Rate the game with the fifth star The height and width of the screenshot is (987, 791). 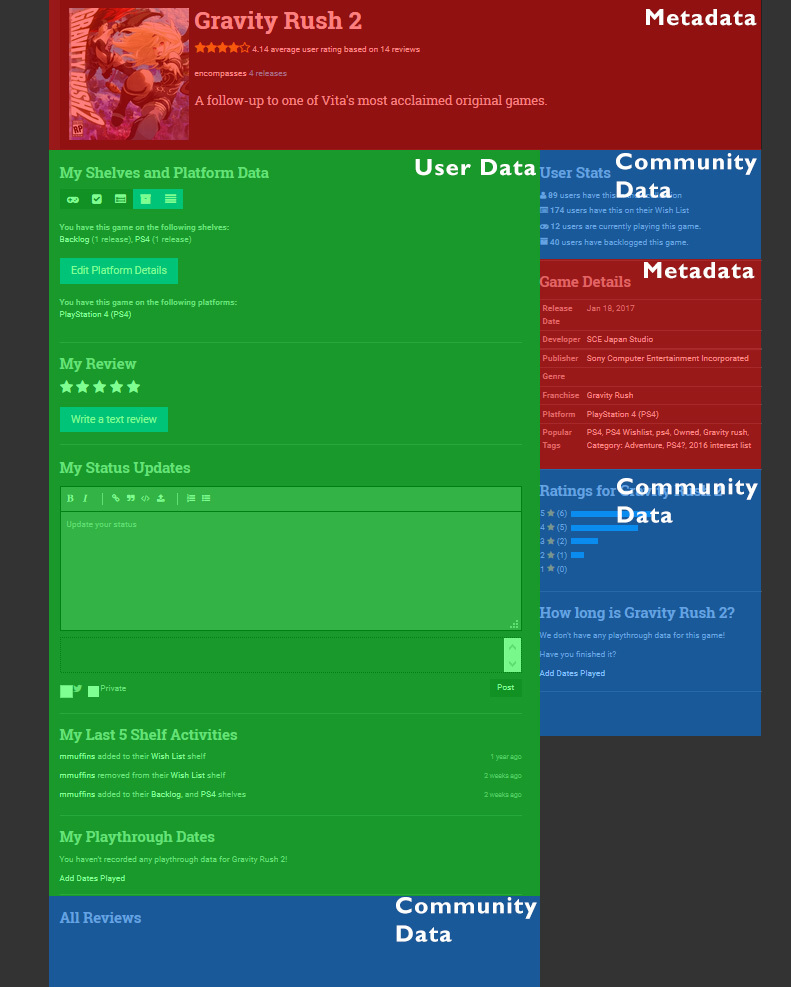[x=134, y=387]
